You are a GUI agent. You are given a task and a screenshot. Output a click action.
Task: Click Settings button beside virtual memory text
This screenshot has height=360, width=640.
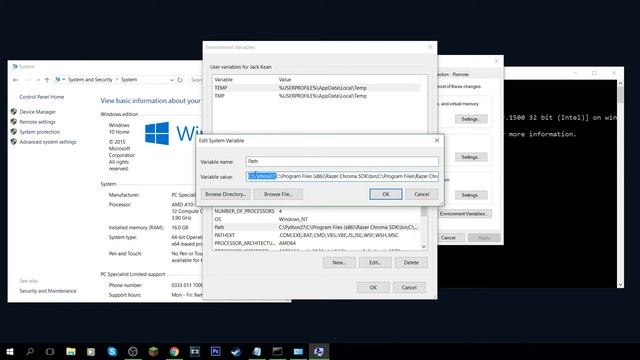471,119
